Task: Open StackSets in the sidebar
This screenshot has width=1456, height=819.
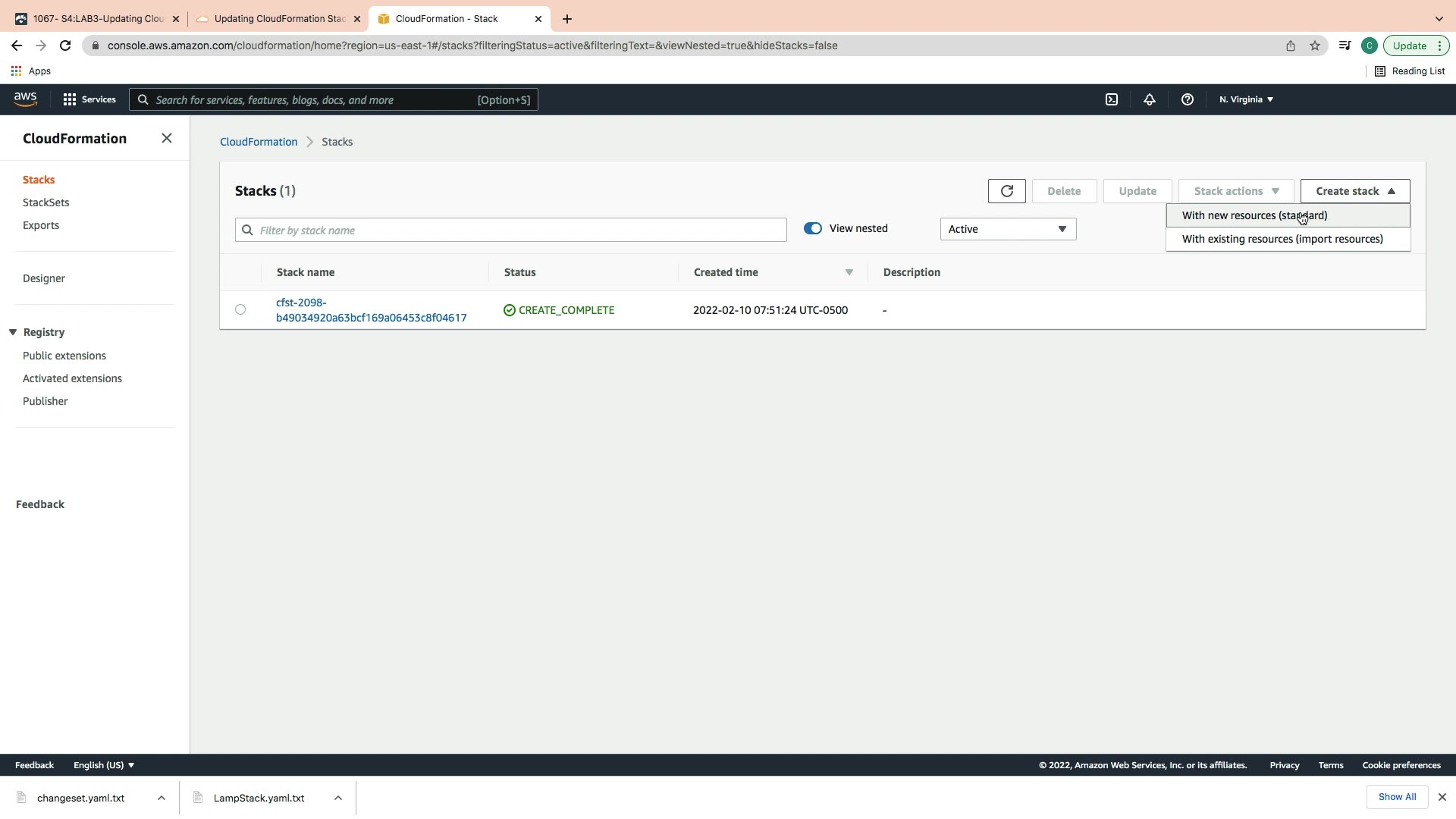Action: click(x=46, y=202)
